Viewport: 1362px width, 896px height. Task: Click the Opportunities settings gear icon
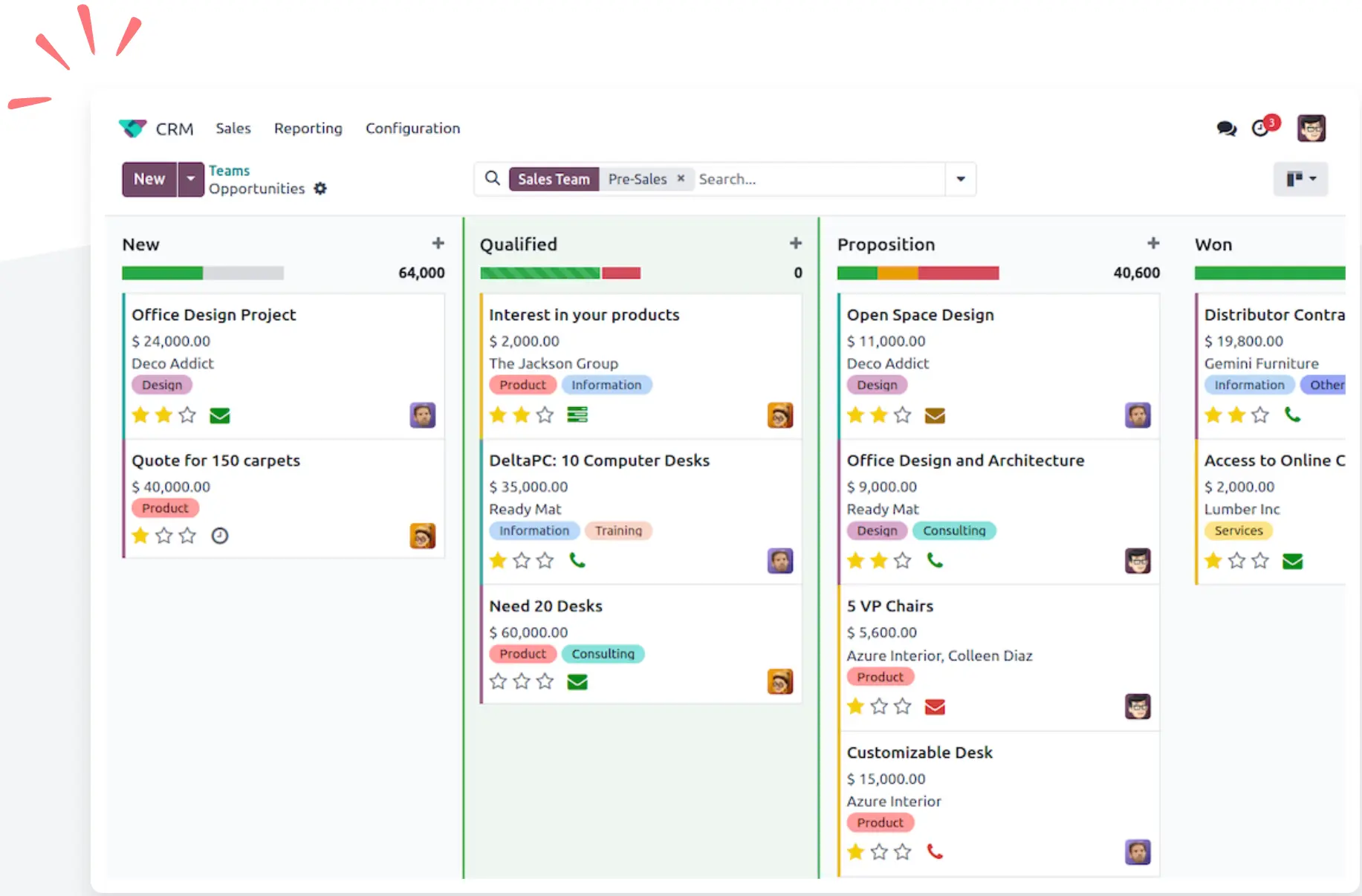[320, 189]
